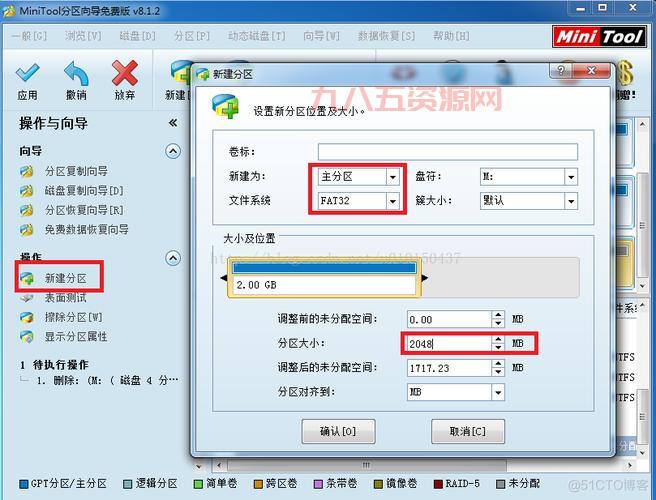
Task: Click the blue partition size bar
Action: 324,268
